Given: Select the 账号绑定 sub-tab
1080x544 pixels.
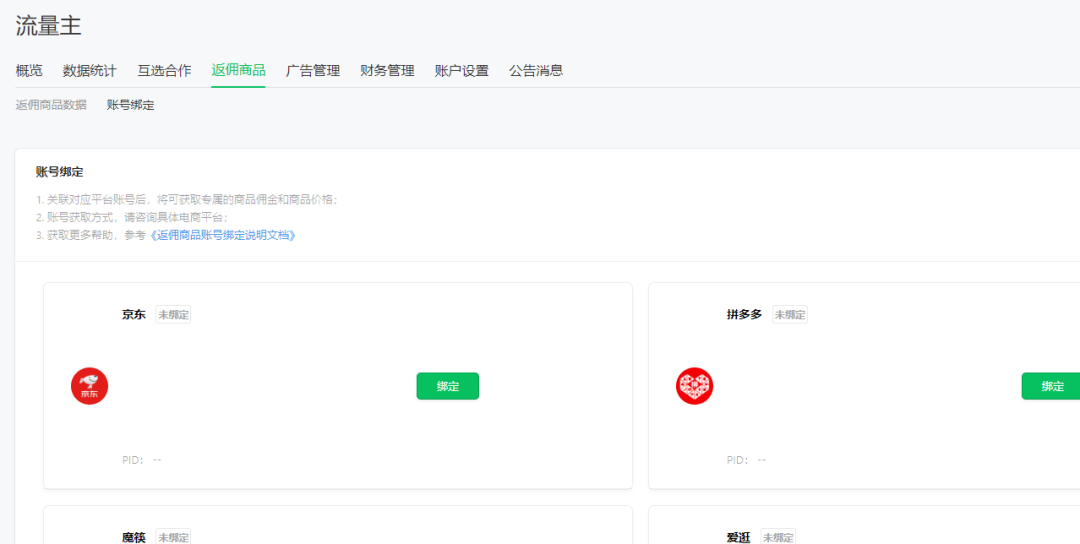Looking at the screenshot, I should [131, 105].
